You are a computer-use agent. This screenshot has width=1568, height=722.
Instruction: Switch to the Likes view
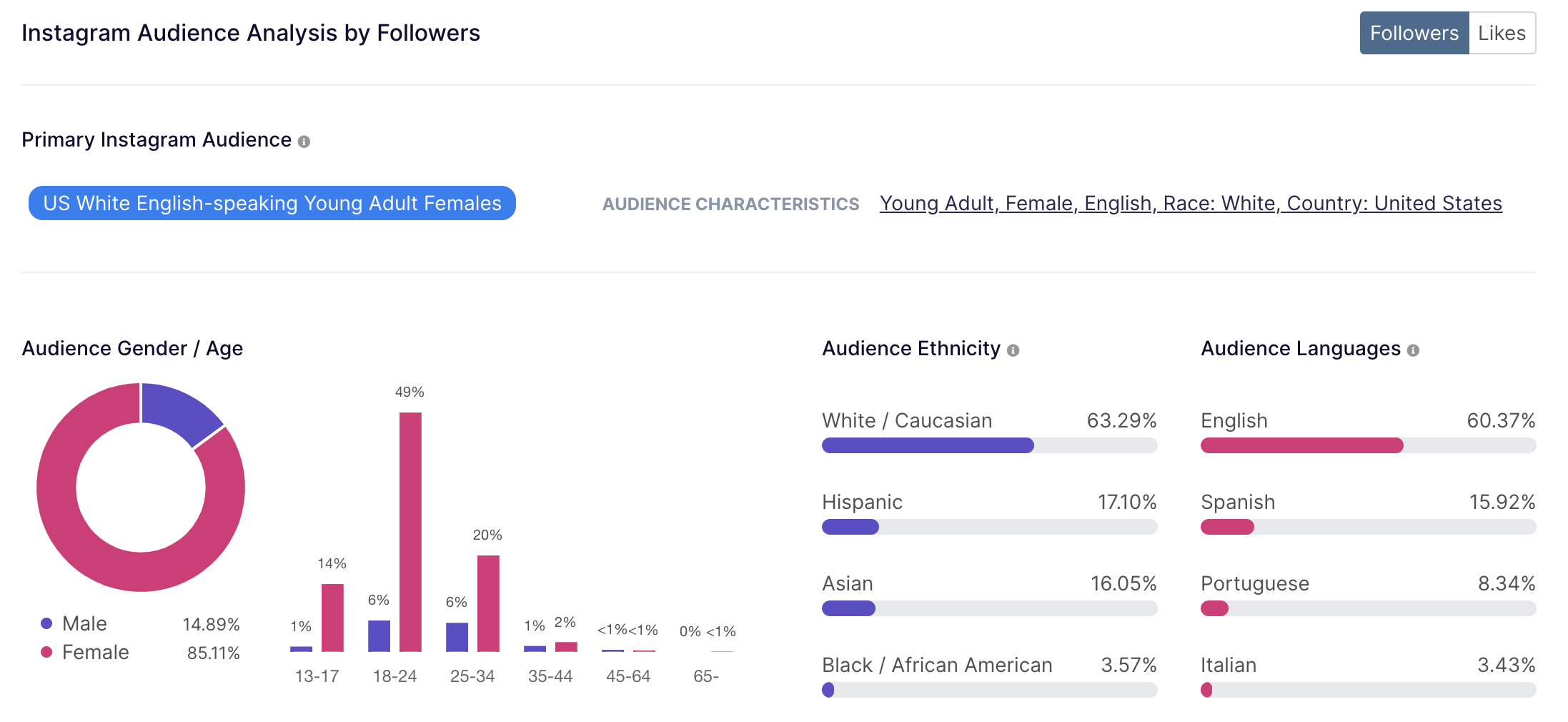coord(1502,33)
